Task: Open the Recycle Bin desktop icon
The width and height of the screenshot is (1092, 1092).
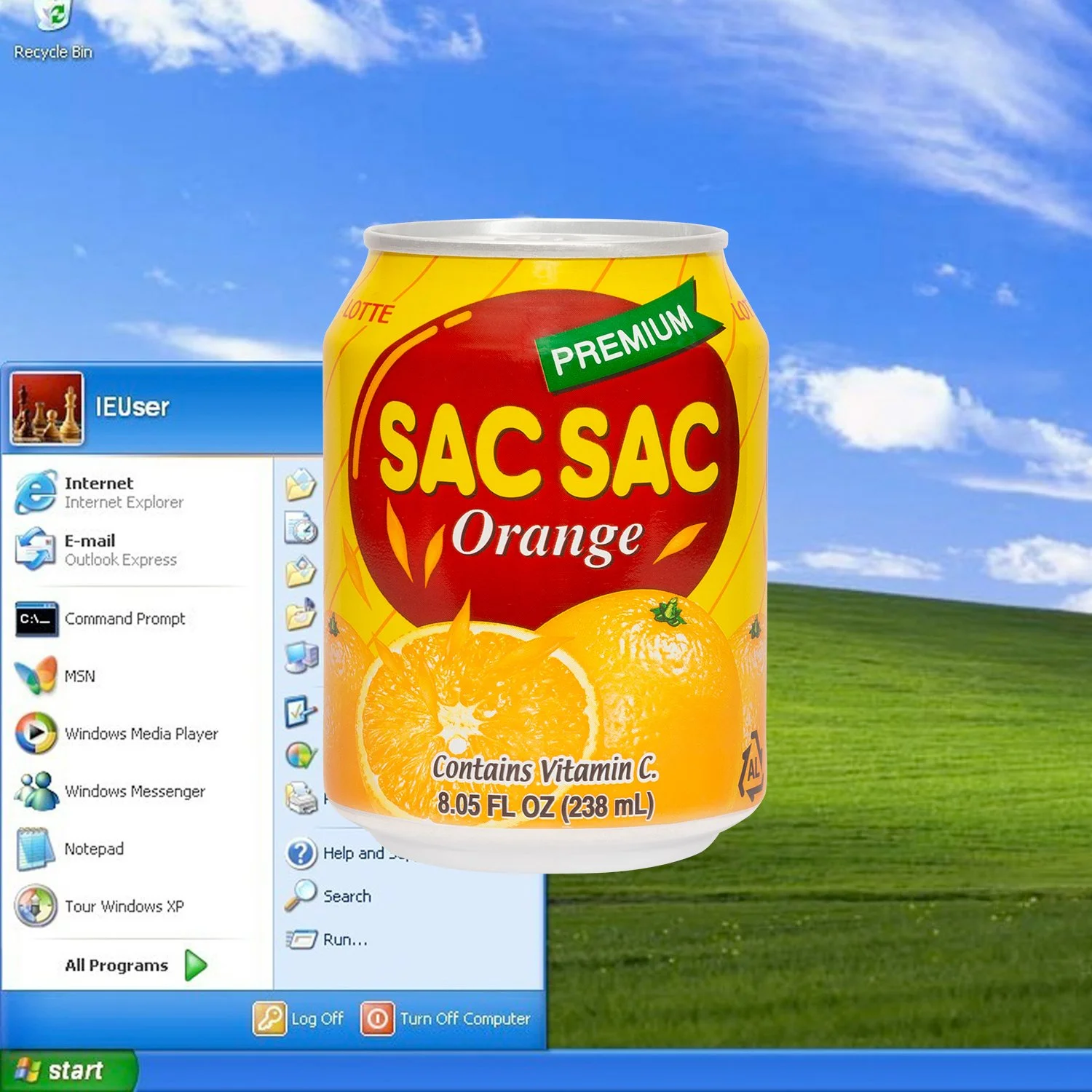Action: pos(52,31)
